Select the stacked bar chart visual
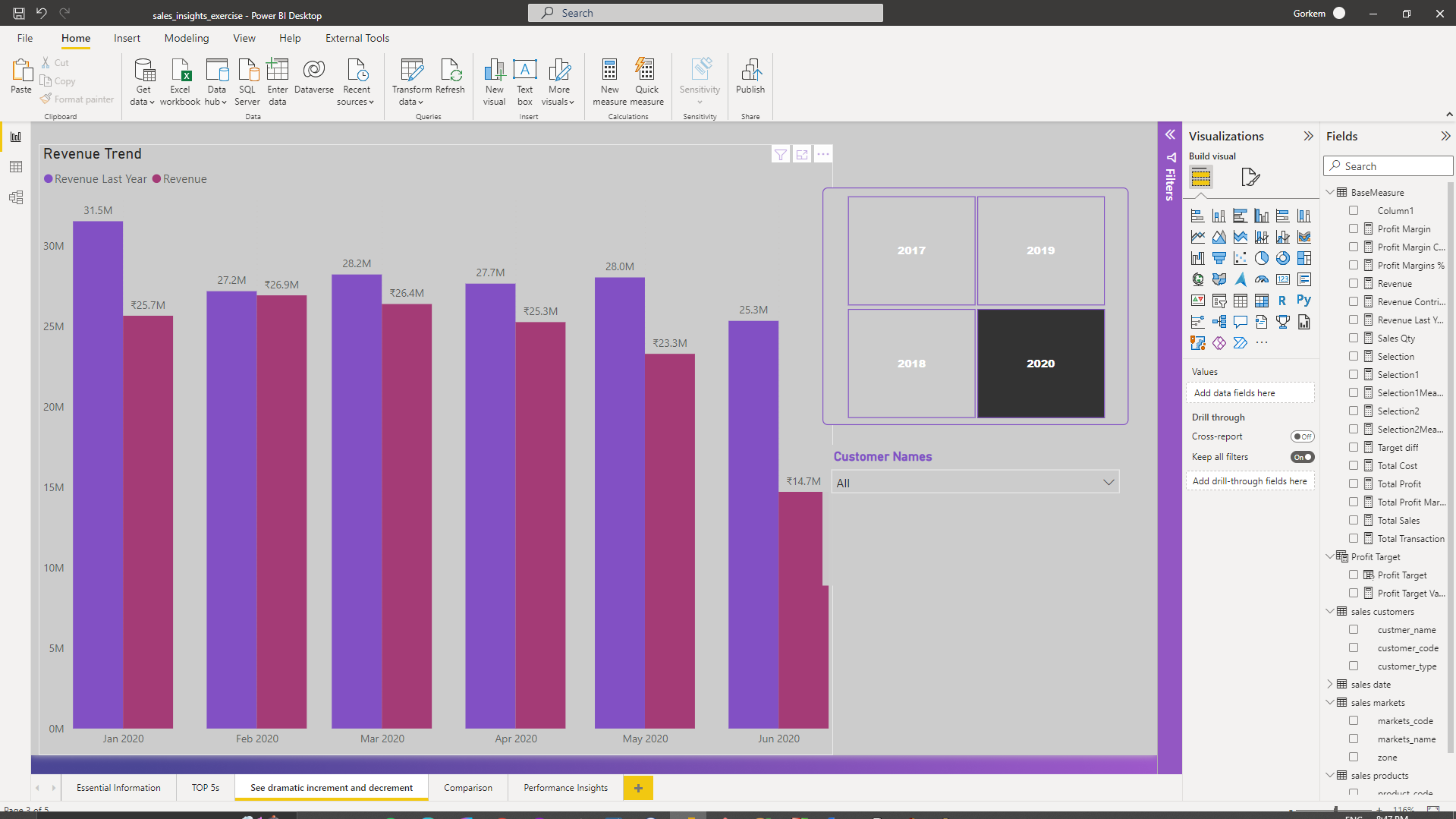 1197,216
